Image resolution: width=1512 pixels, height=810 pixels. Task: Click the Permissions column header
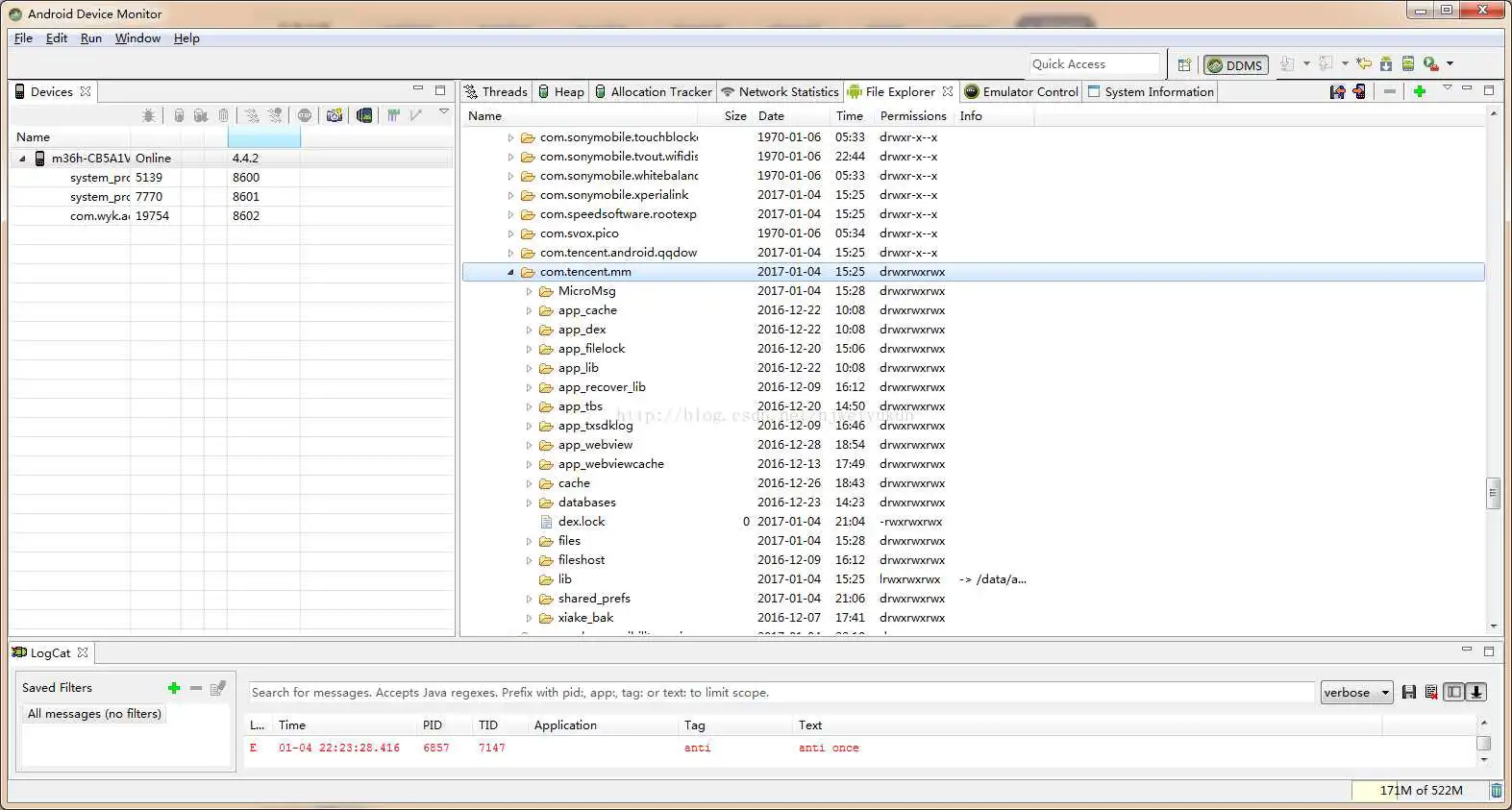913,116
